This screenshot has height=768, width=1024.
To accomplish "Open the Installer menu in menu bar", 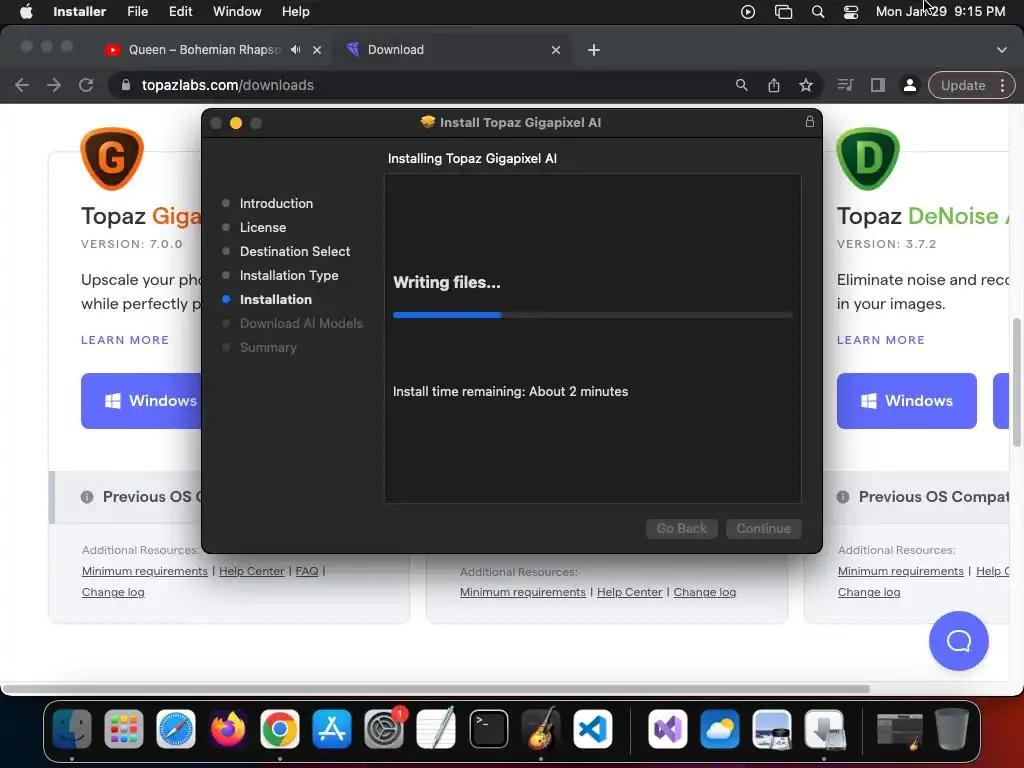I will (x=79, y=12).
